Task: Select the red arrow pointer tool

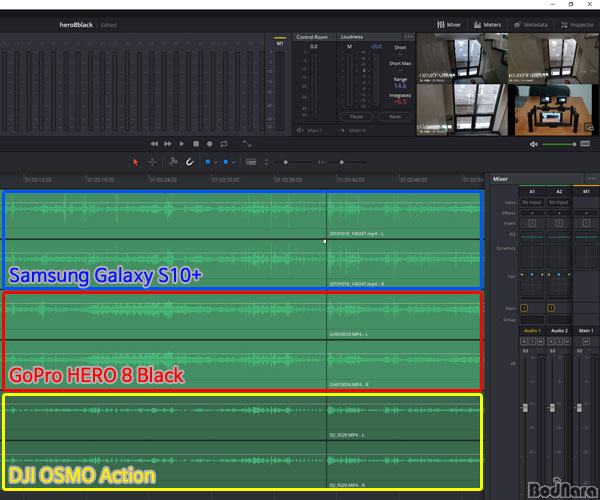Action: [135, 162]
